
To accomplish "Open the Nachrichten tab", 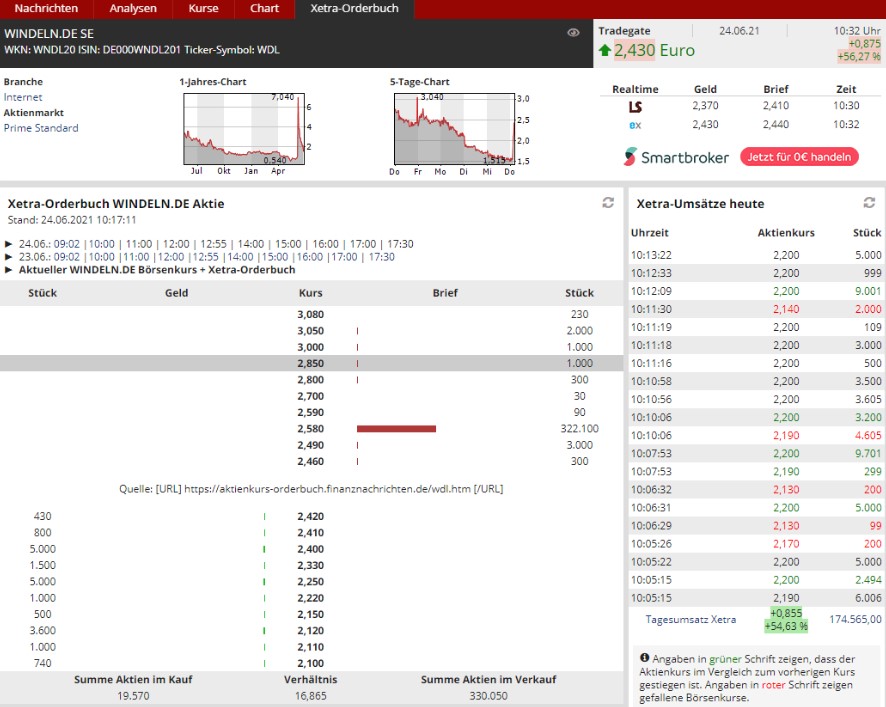I will pos(46,8).
